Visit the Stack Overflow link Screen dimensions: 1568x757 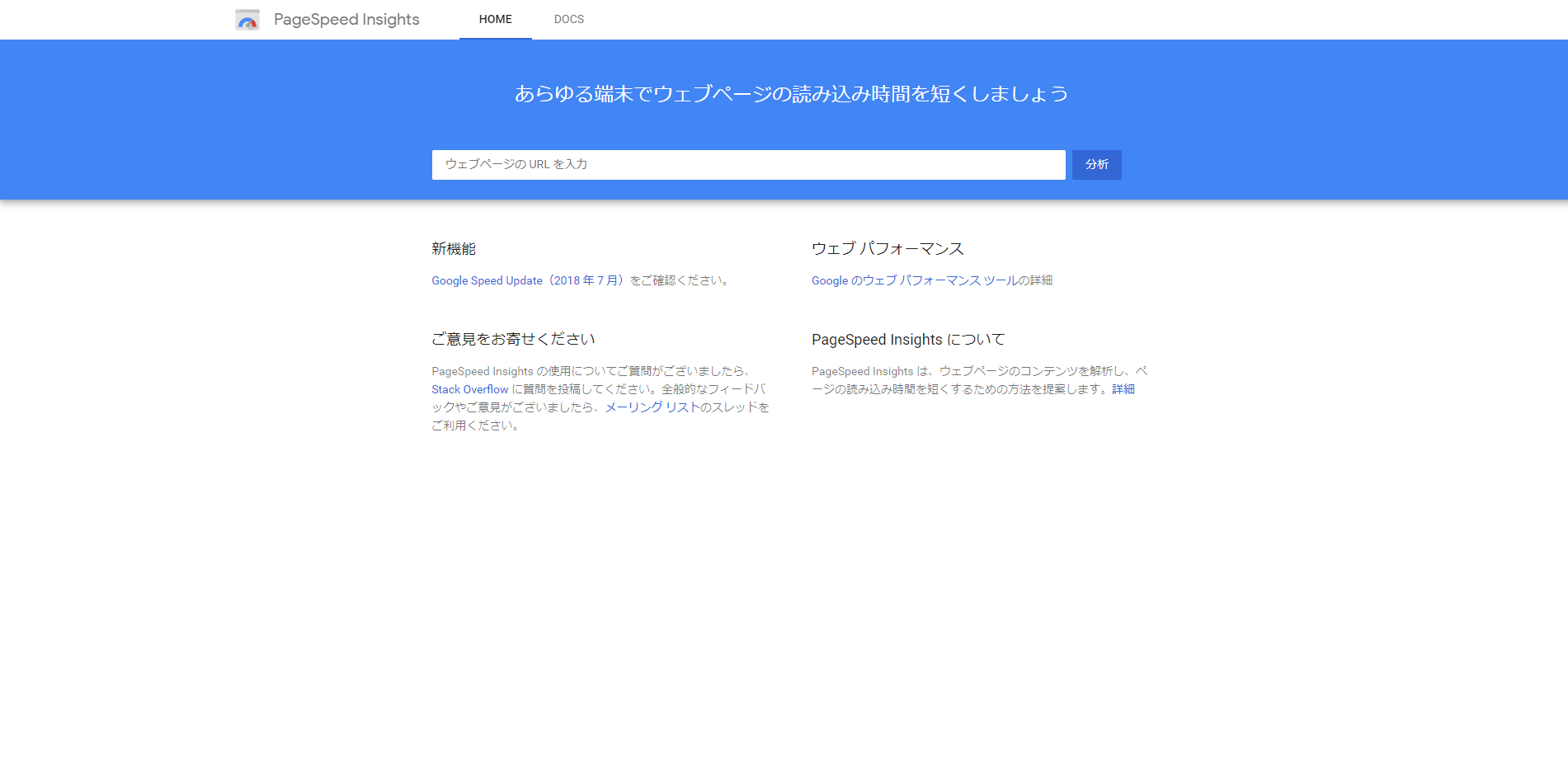click(x=469, y=390)
